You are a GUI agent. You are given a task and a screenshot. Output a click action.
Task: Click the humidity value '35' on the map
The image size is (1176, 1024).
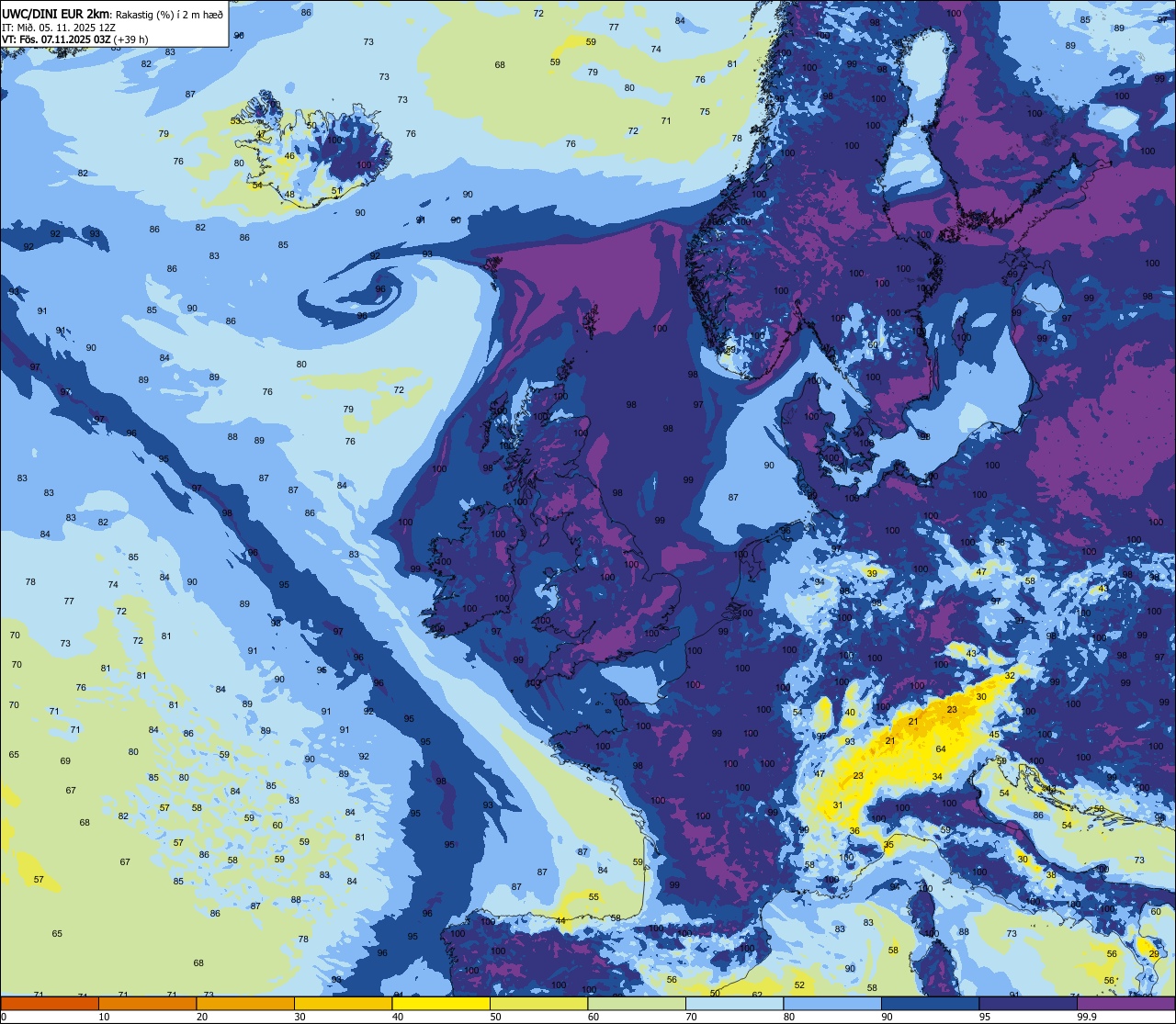pyautogui.click(x=888, y=845)
